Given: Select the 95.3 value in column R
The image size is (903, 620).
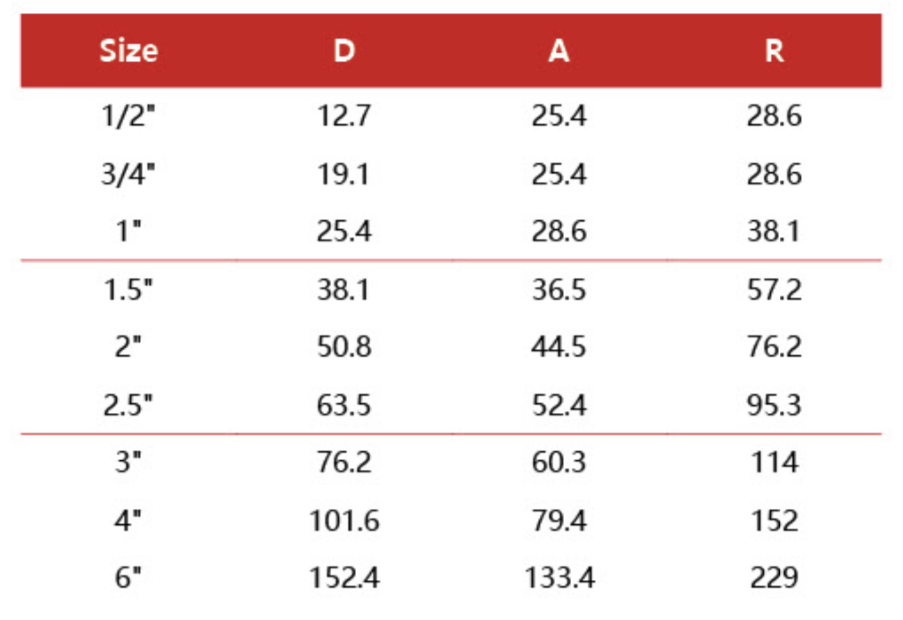Looking at the screenshot, I should pyautogui.click(x=774, y=406).
